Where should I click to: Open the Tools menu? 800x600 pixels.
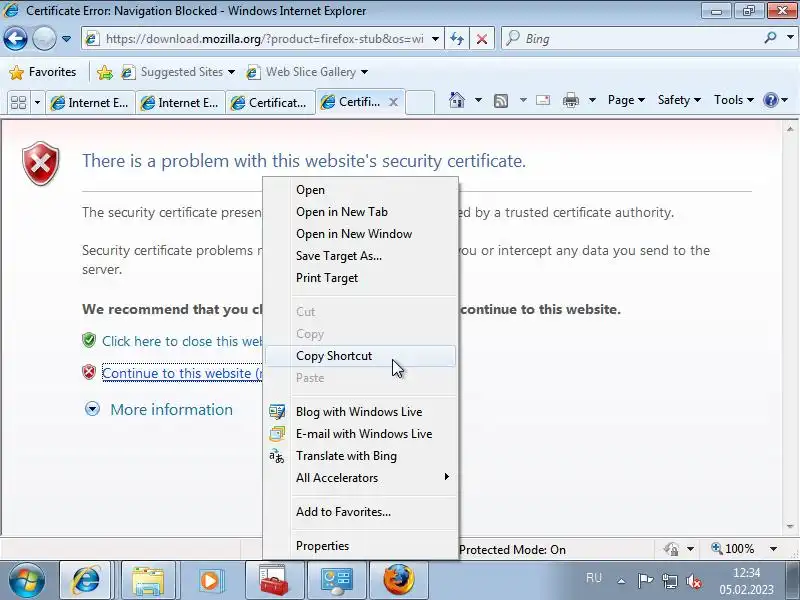pos(734,100)
